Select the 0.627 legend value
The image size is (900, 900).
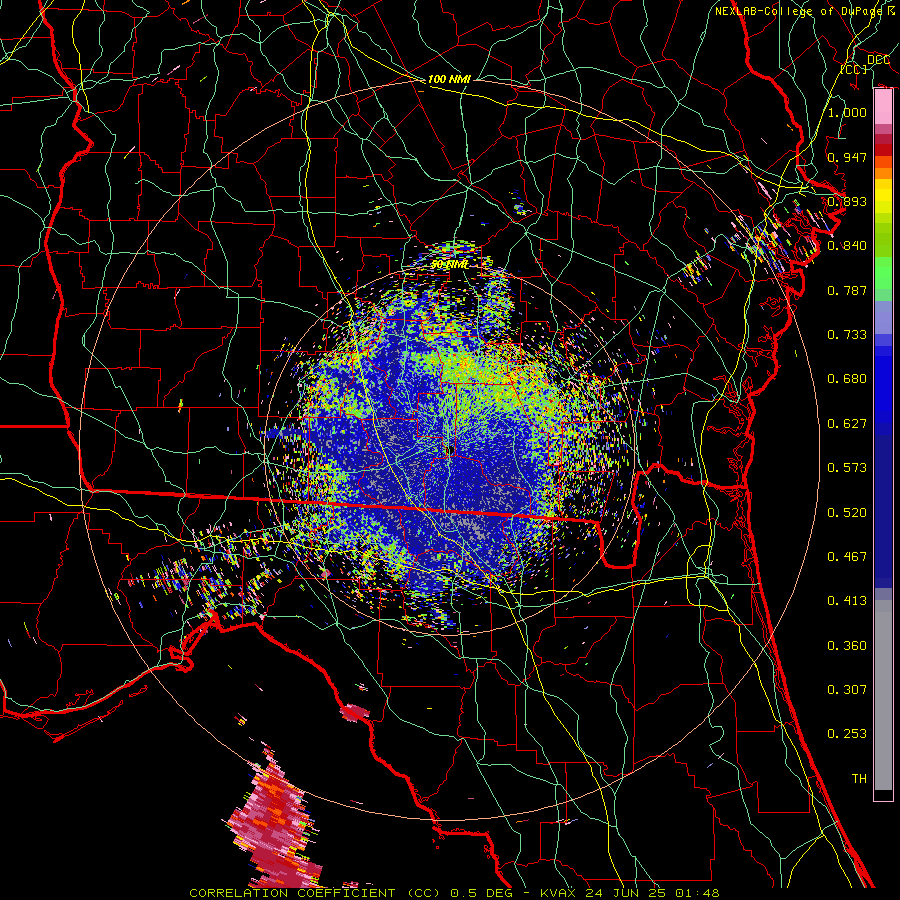coord(847,423)
